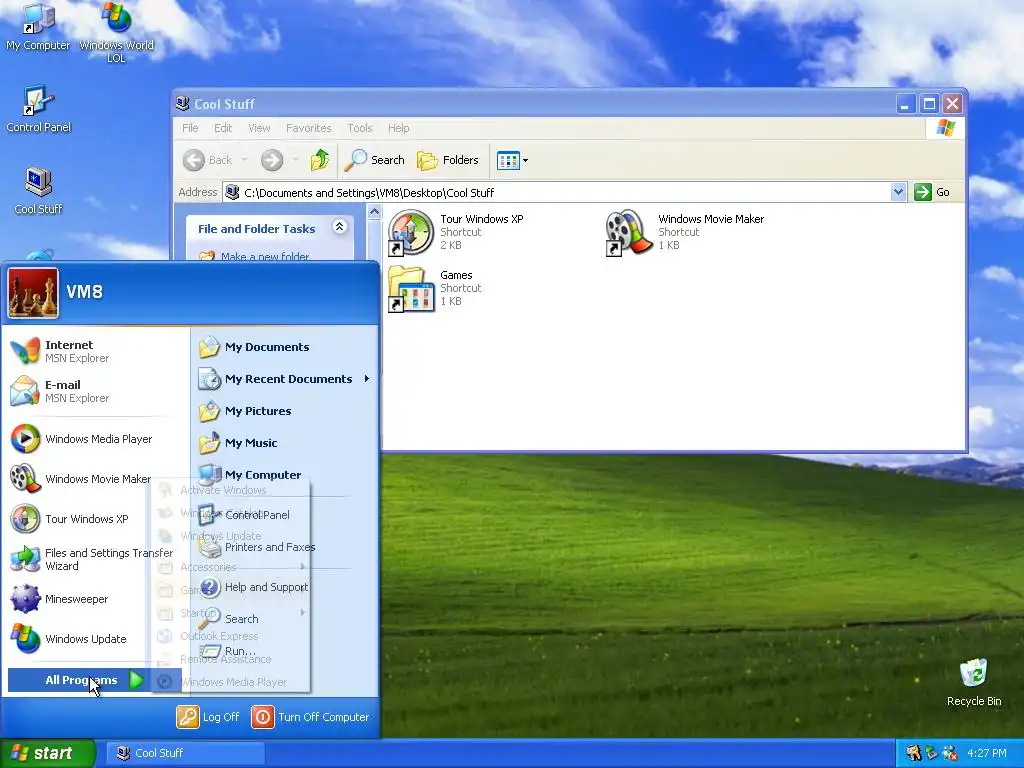
Task: Launch Tour Windows XP from Start menu
Action: tap(95, 519)
